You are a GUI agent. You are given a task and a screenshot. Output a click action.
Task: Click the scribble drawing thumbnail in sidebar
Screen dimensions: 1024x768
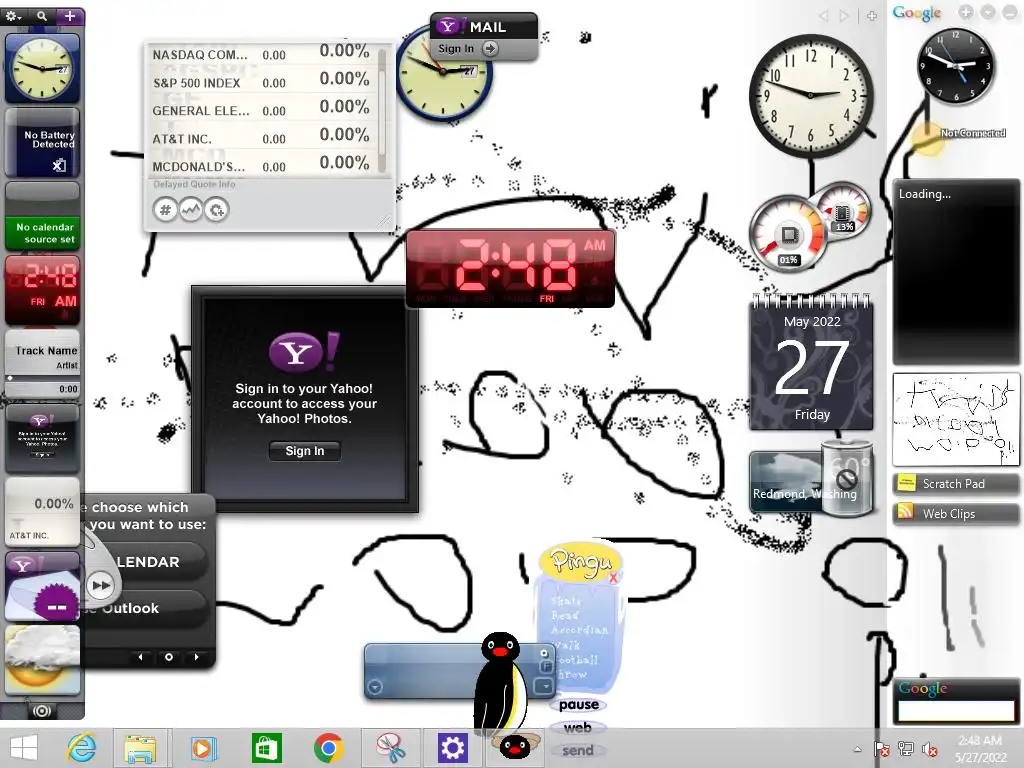coord(955,419)
